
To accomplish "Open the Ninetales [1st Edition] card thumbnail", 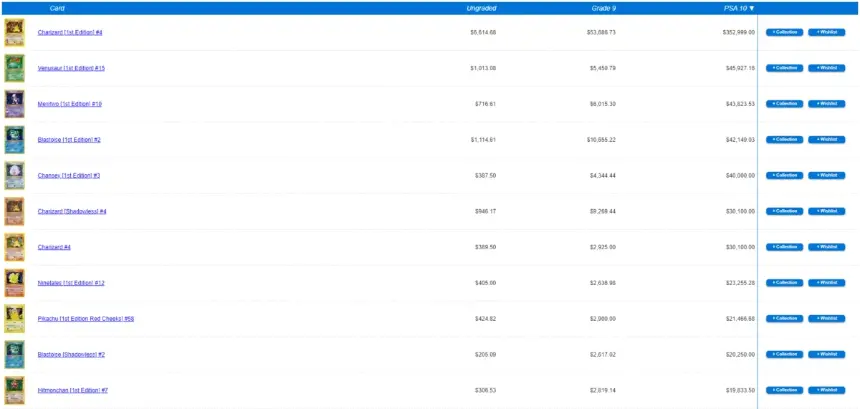I will 14,283.
